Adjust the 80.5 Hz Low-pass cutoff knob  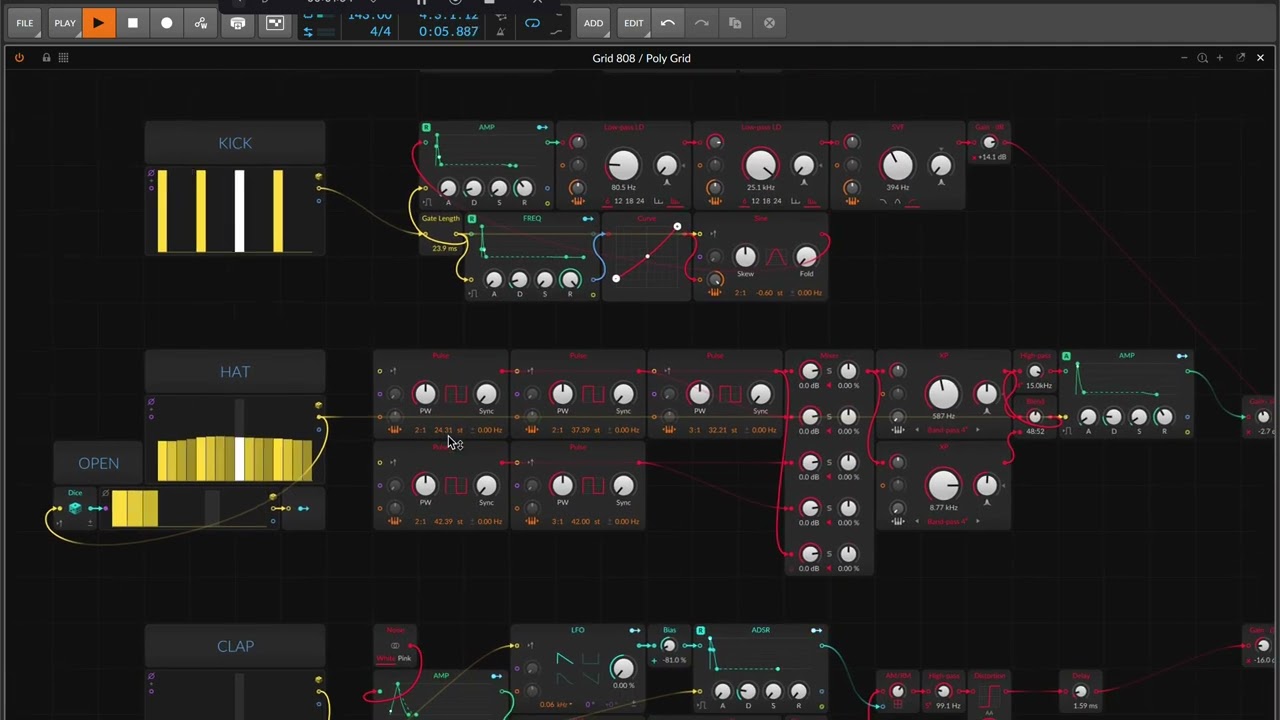tap(622, 165)
